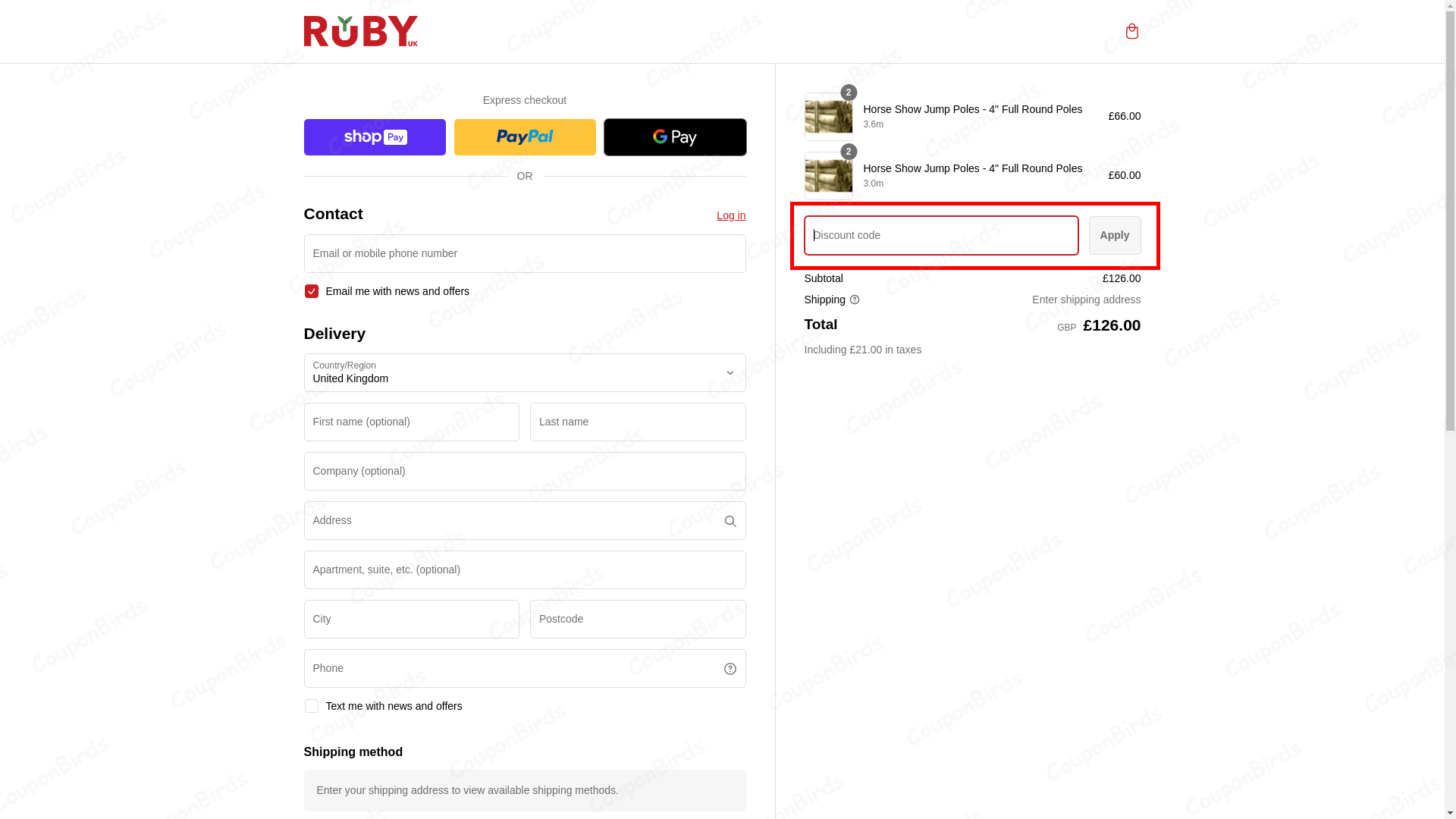Click the Postcode field
Image resolution: width=1456 pixels, height=819 pixels.
637,619
